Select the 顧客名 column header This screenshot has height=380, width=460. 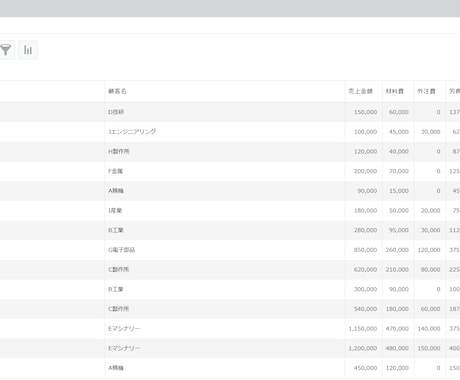(x=117, y=91)
